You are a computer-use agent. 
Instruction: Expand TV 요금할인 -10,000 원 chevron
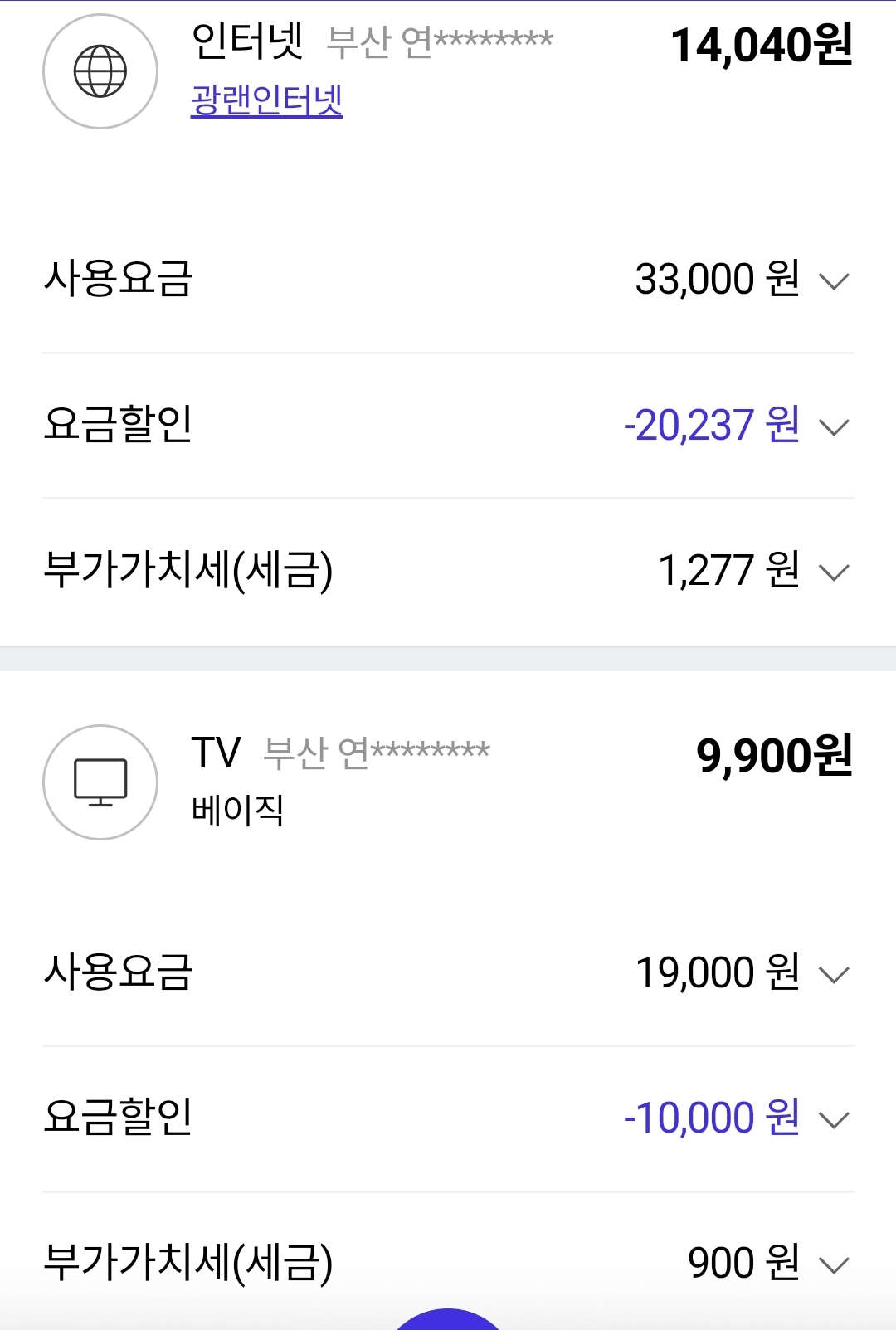click(834, 1120)
